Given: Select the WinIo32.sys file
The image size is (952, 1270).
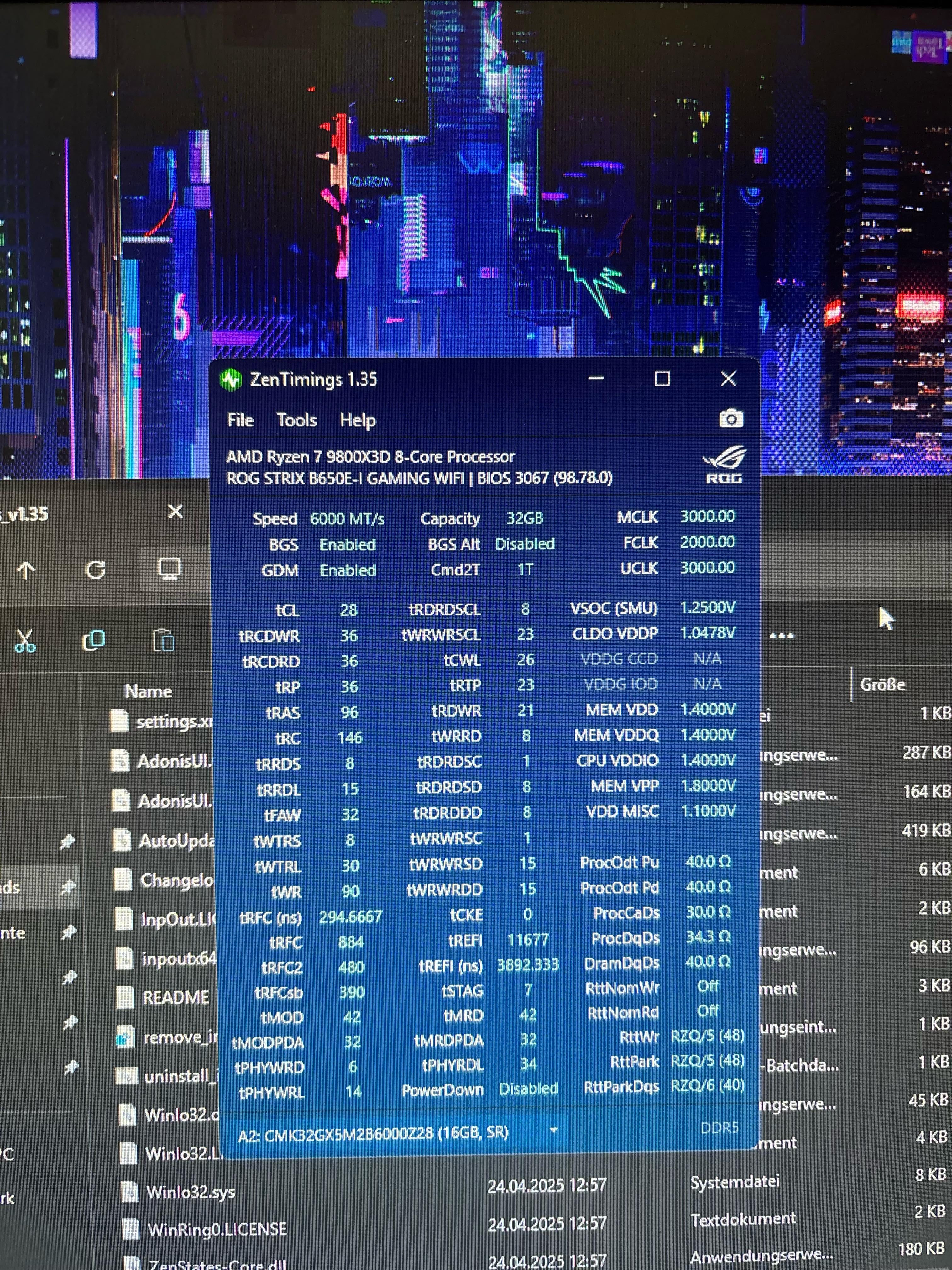Looking at the screenshot, I should click(190, 1192).
